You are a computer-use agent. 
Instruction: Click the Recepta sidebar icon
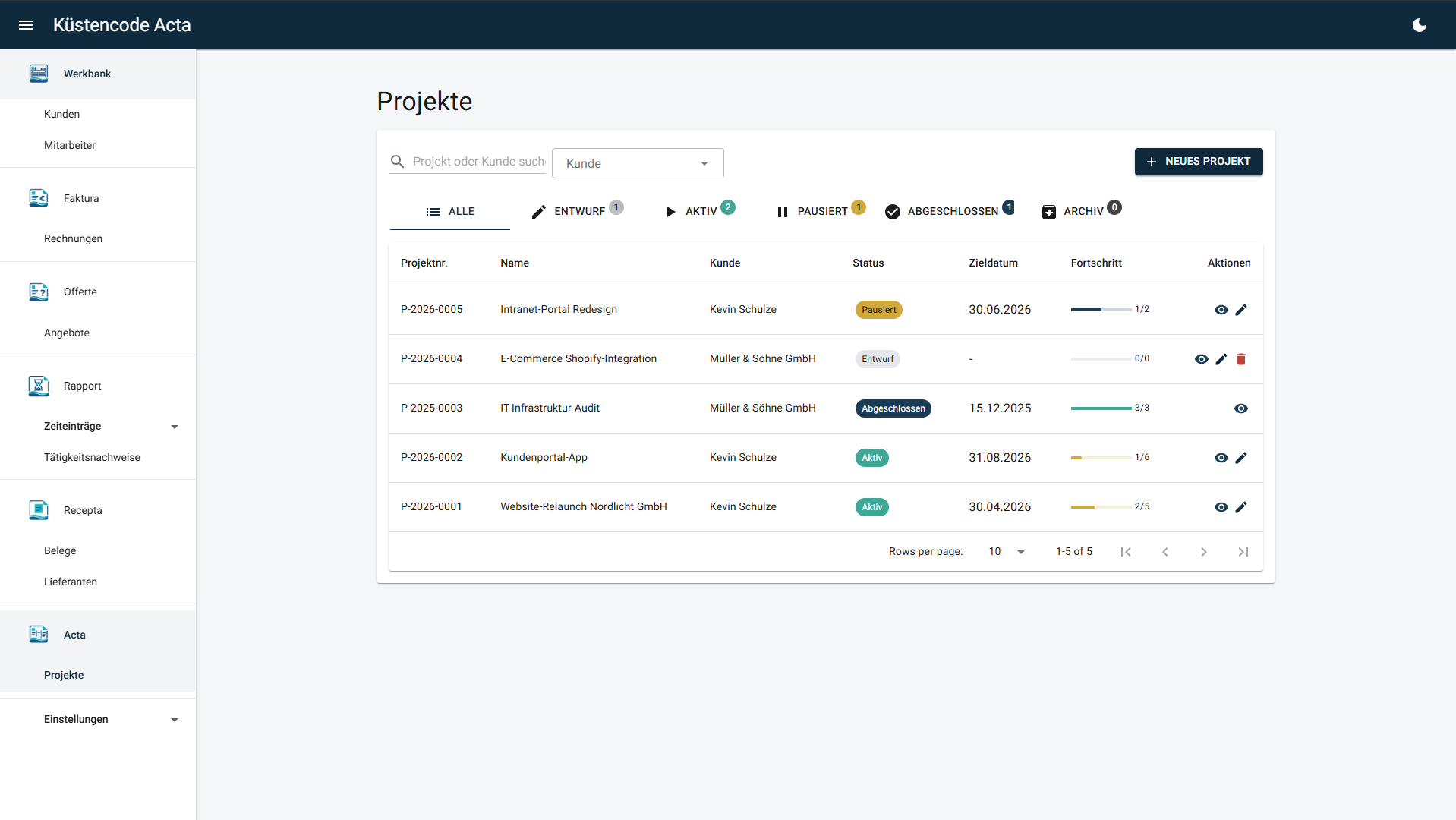coord(39,510)
